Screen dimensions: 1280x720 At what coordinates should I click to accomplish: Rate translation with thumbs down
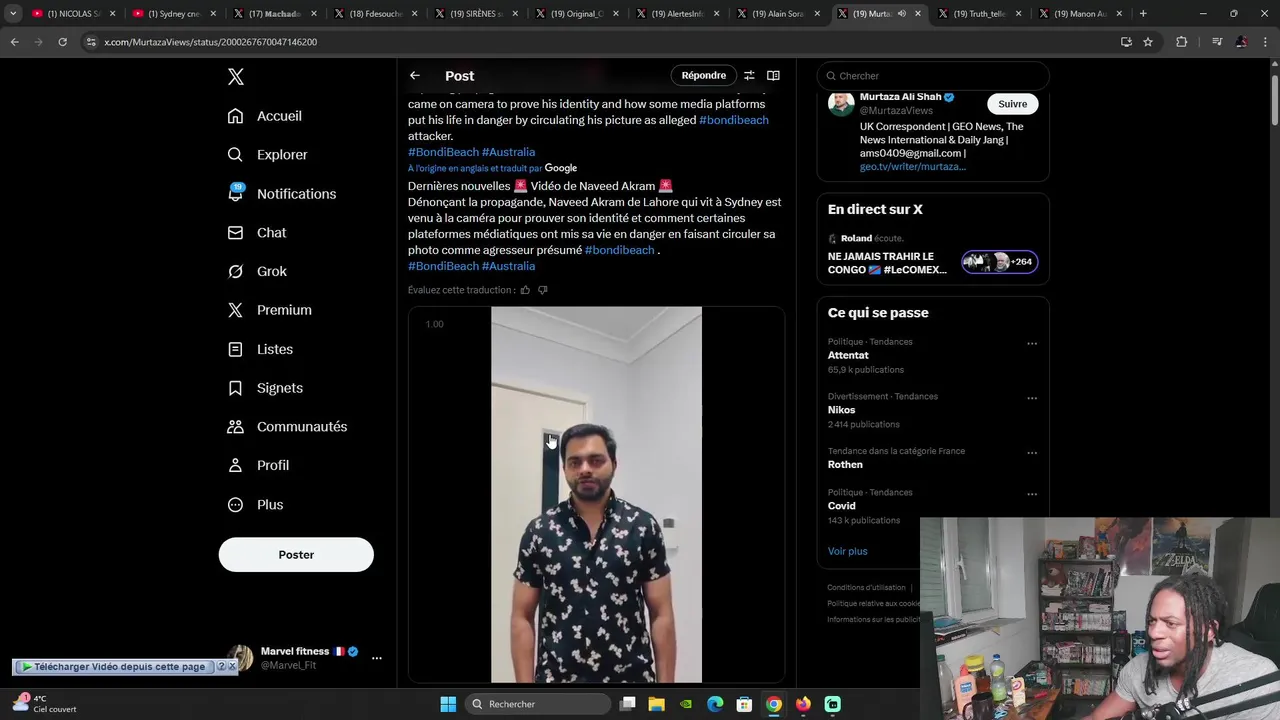click(542, 290)
